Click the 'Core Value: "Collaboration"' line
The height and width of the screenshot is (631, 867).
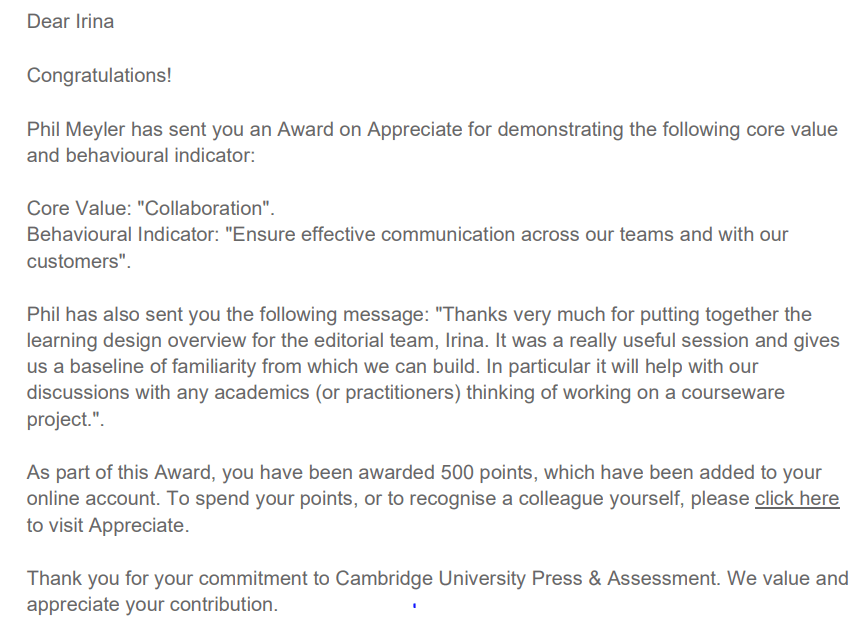point(150,209)
